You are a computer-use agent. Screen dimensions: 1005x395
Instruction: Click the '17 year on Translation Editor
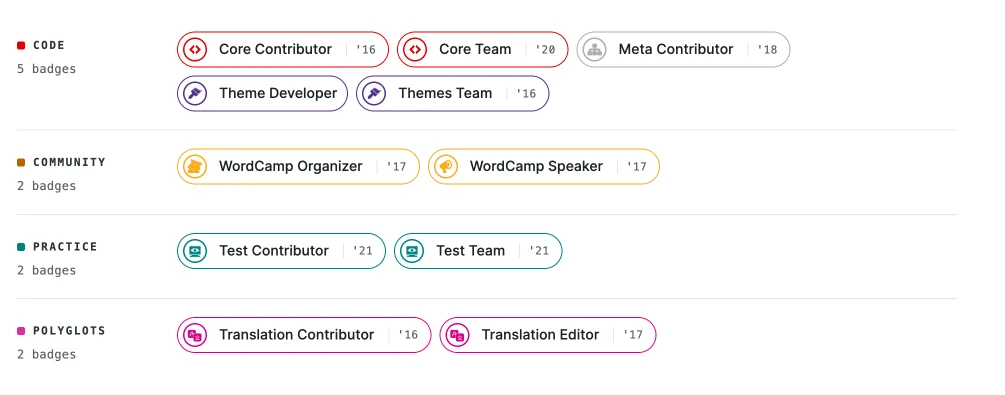pyautogui.click(x=633, y=335)
